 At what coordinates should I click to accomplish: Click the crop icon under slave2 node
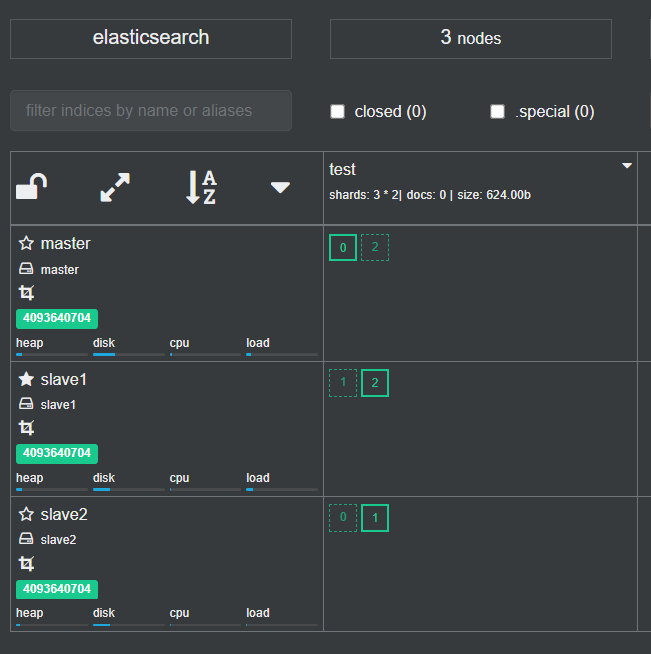26,564
